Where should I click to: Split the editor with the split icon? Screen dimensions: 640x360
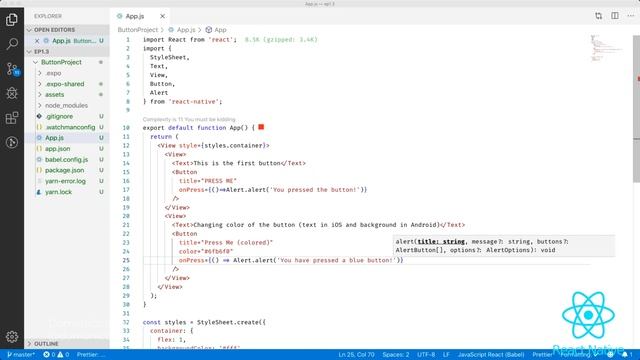coord(615,16)
